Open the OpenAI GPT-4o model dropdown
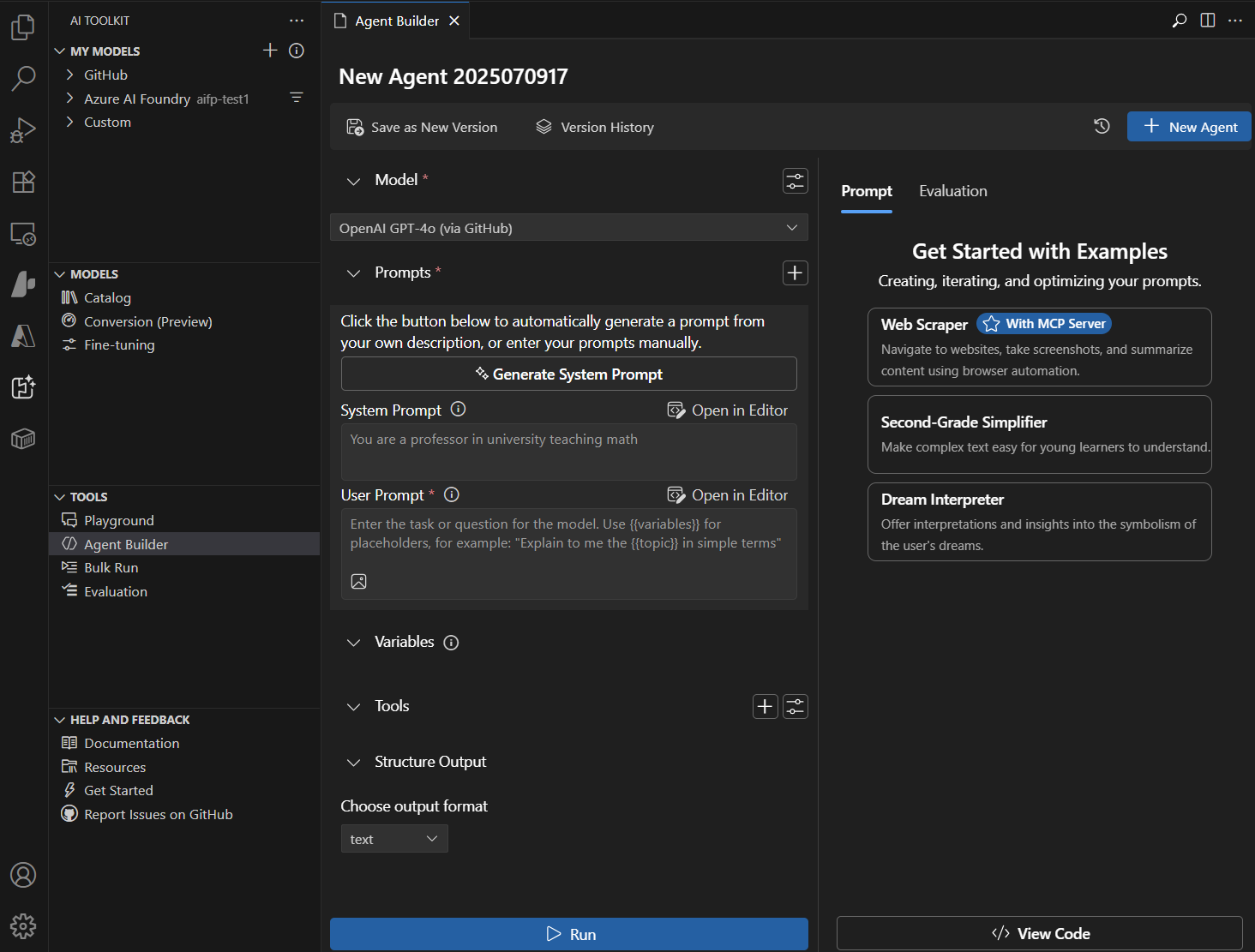Image resolution: width=1255 pixels, height=952 pixels. click(x=568, y=227)
